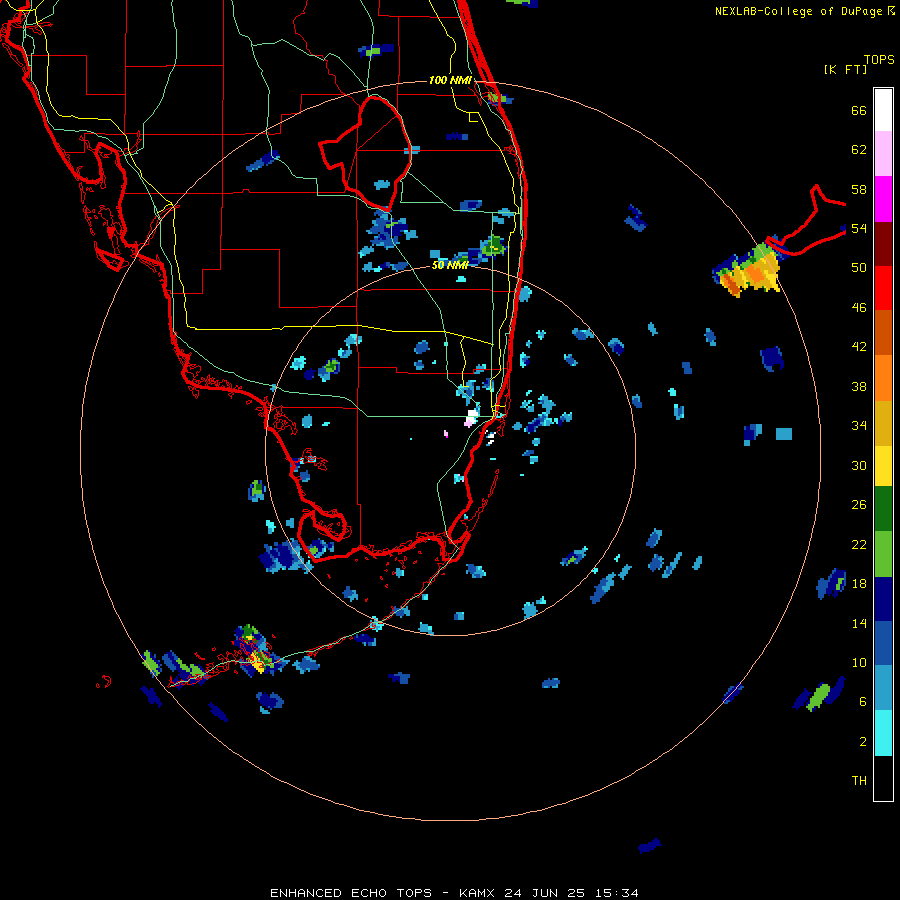This screenshot has width=900, height=900.
Task: Click the [K FT] unit label
Action: 845,69
